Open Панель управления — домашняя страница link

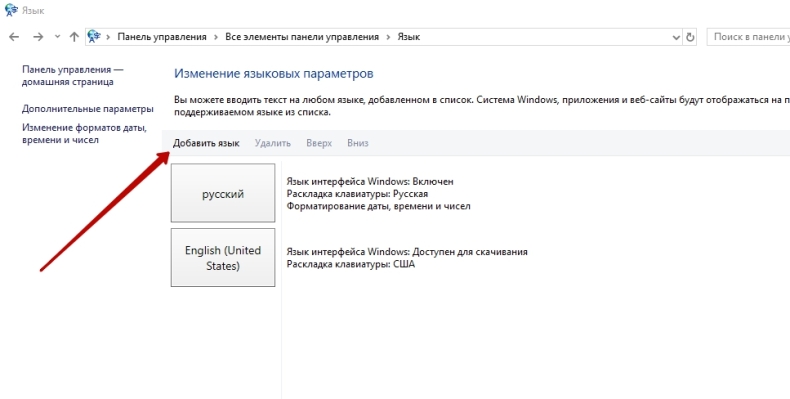tap(73, 76)
